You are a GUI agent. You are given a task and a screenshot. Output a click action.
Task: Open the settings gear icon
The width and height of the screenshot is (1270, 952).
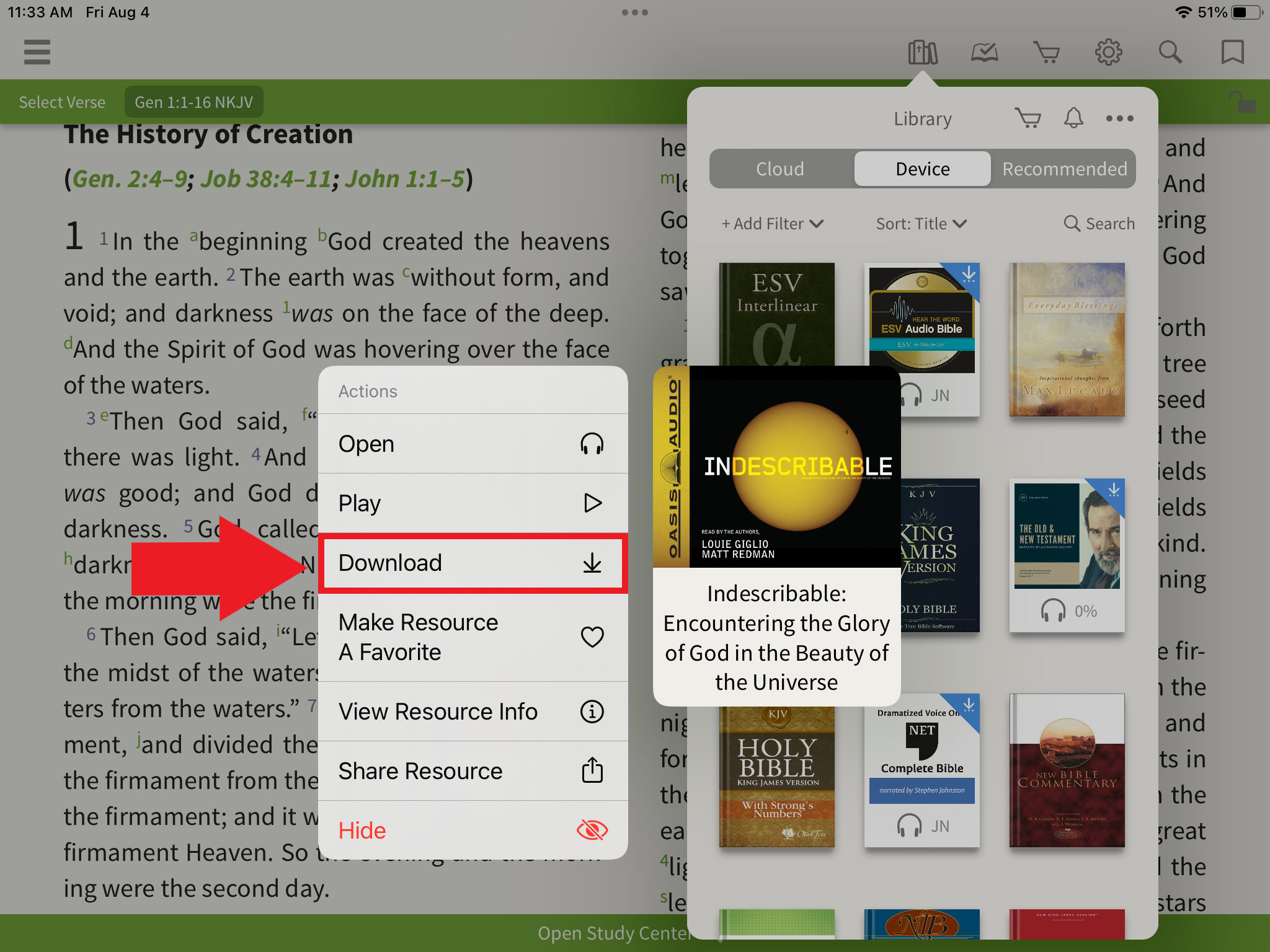pyautogui.click(x=1108, y=52)
